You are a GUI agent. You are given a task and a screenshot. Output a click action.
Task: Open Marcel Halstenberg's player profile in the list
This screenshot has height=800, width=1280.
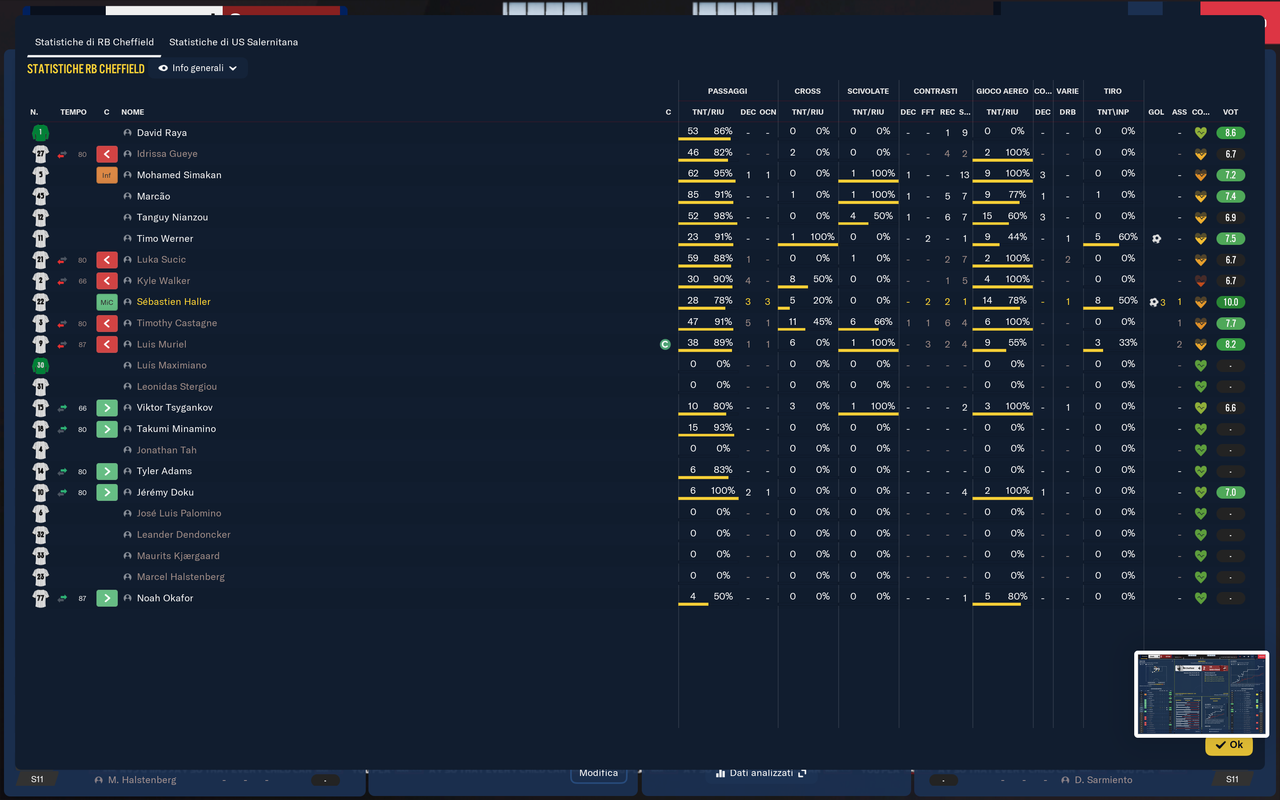(x=181, y=577)
